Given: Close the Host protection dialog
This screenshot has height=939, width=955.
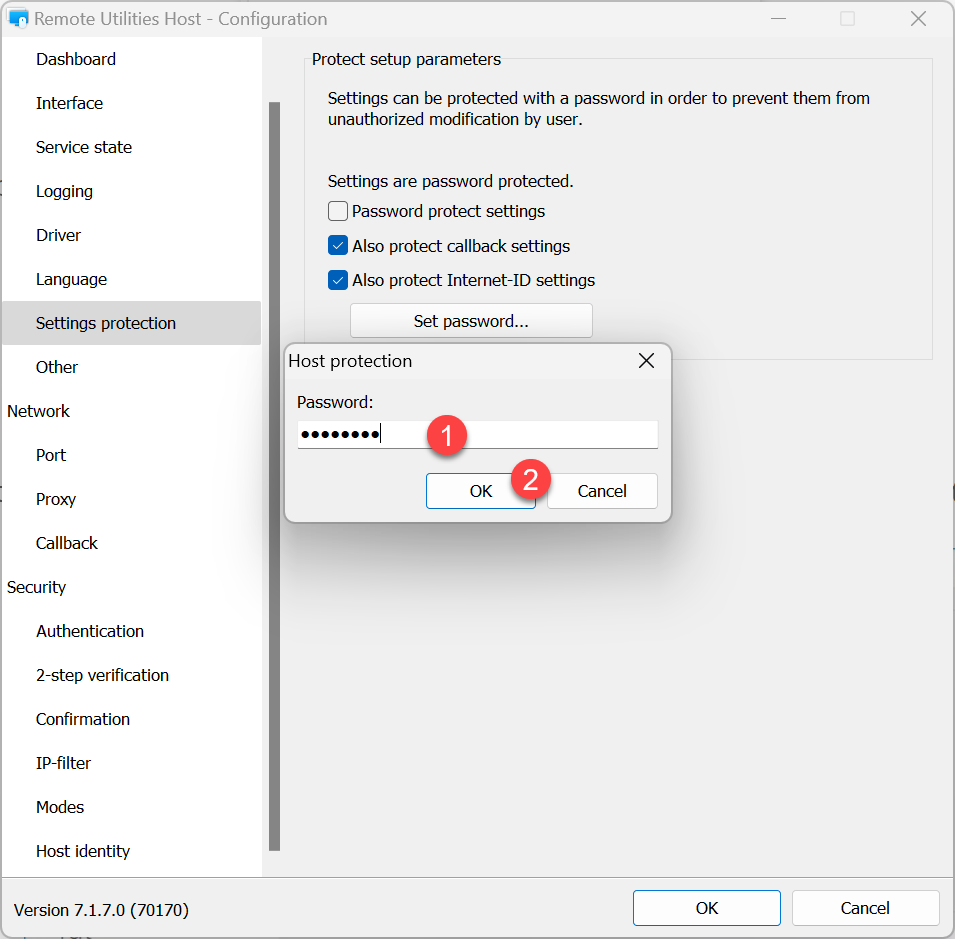Looking at the screenshot, I should (646, 361).
